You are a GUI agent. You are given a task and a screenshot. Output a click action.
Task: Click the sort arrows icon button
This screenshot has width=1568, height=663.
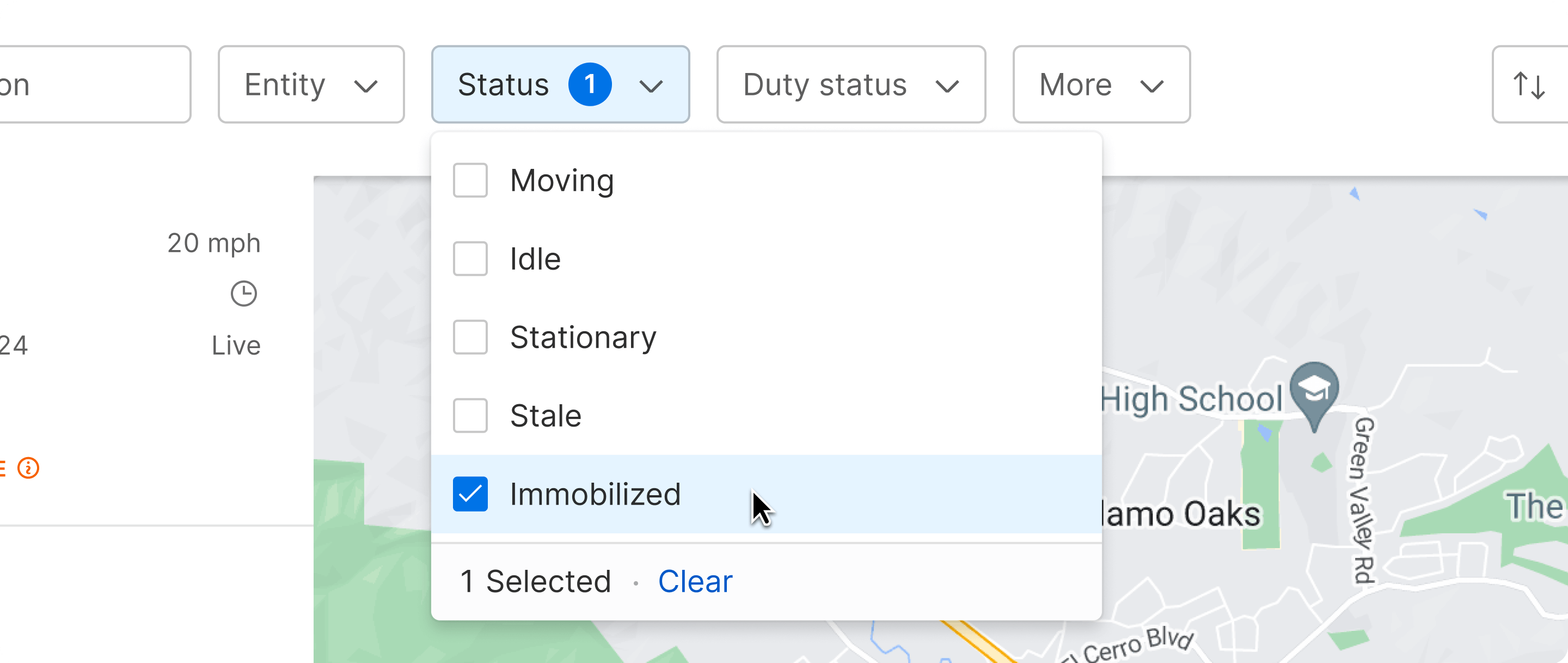pyautogui.click(x=1529, y=84)
